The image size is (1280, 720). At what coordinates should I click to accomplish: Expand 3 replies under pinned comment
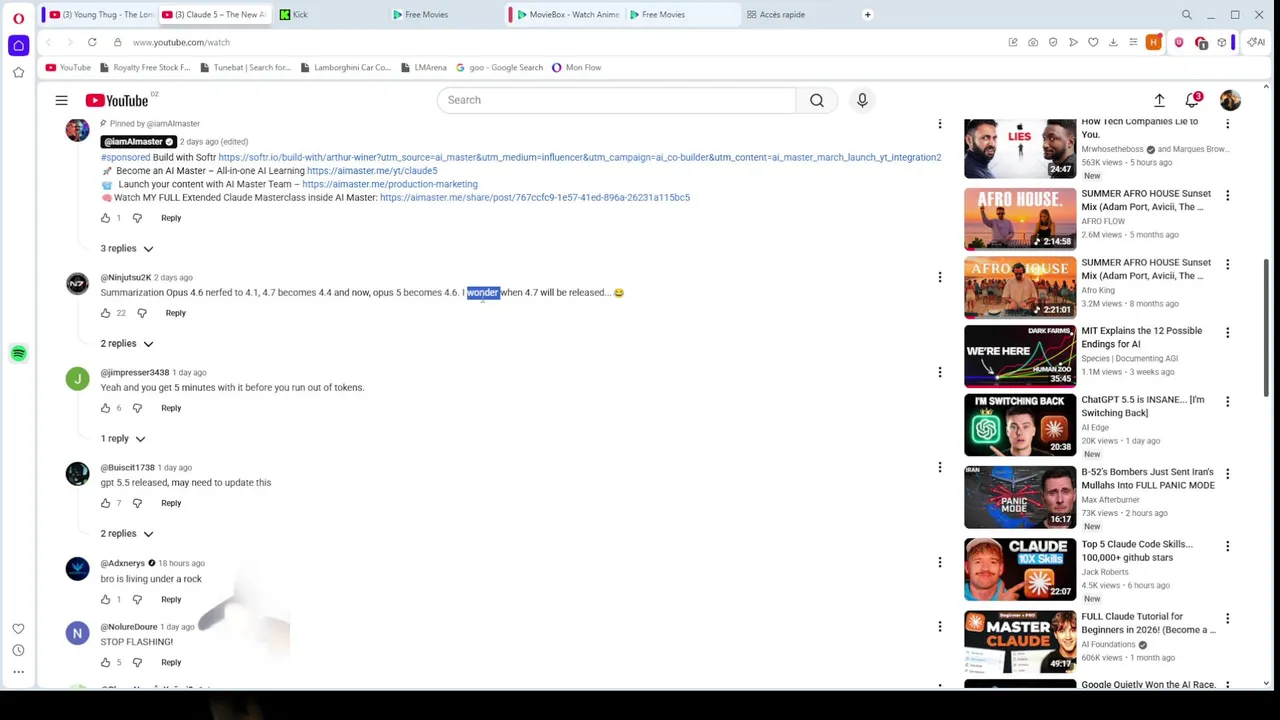point(127,248)
